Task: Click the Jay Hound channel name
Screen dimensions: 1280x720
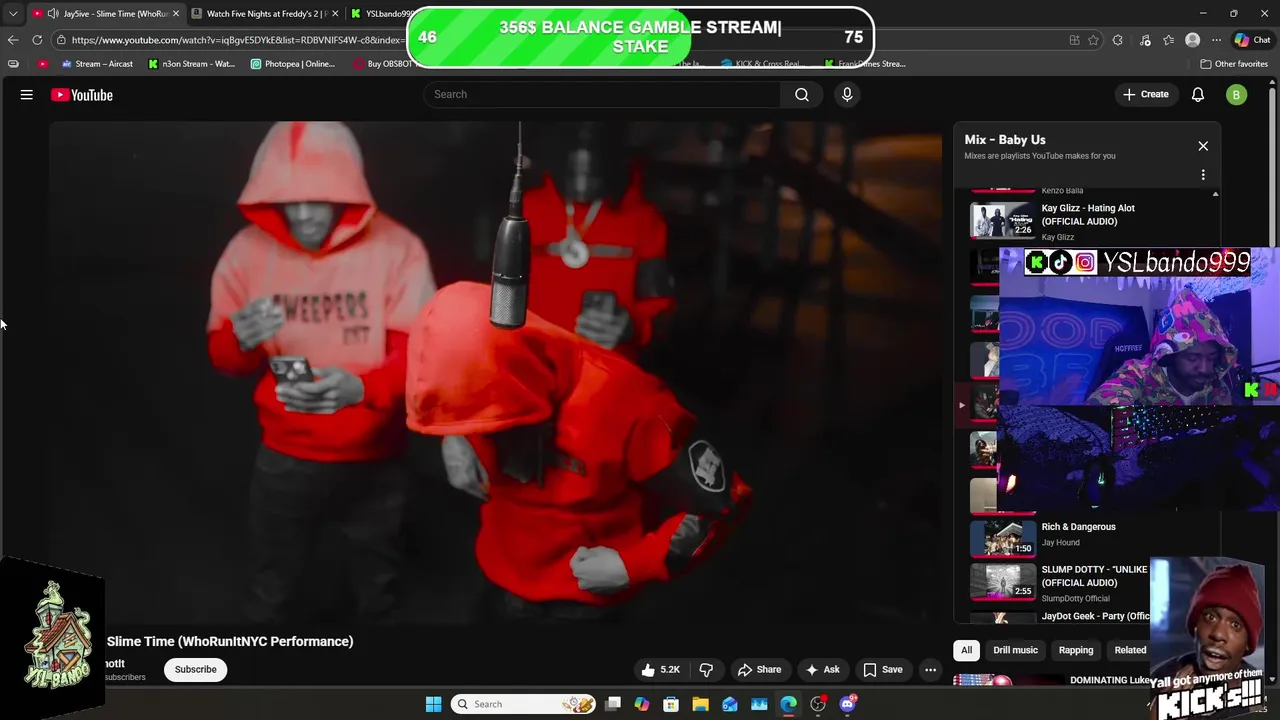Action: coord(1060,543)
